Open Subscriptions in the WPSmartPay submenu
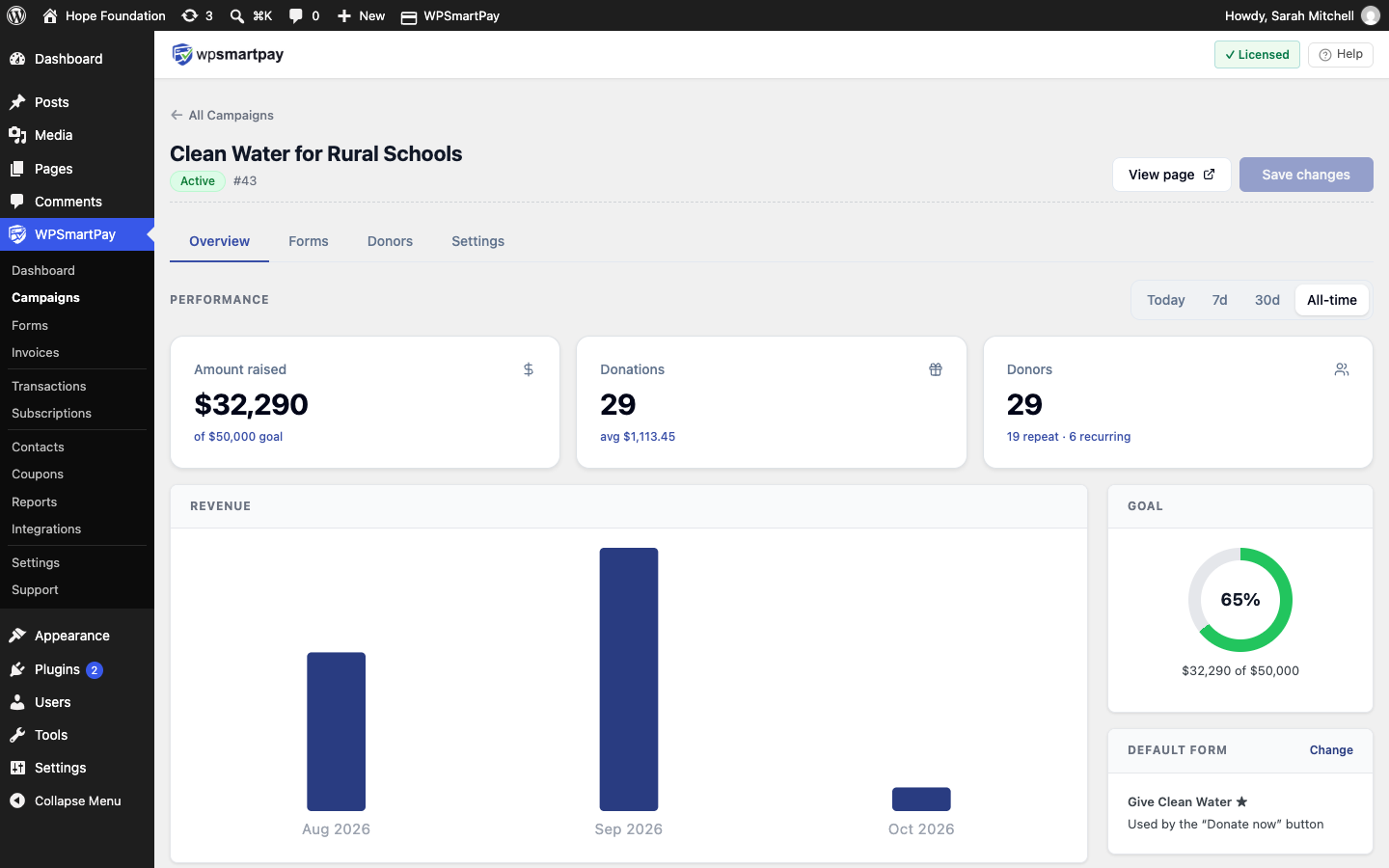The width and height of the screenshot is (1389, 868). 51,413
